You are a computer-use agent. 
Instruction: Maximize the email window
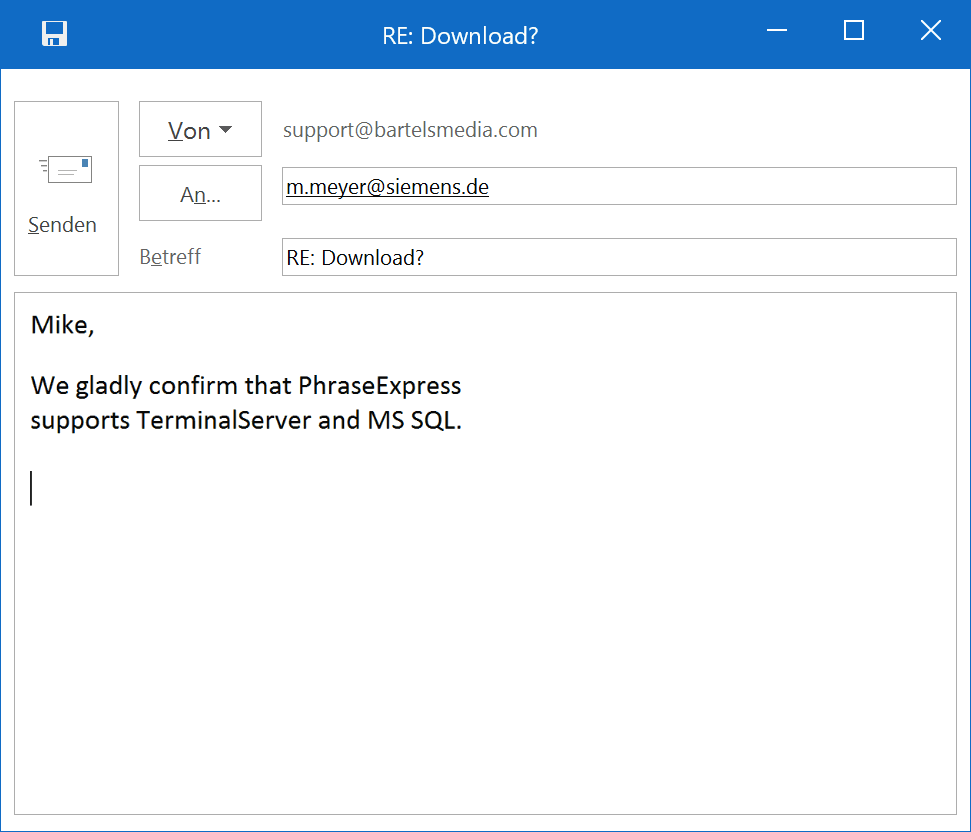853,30
